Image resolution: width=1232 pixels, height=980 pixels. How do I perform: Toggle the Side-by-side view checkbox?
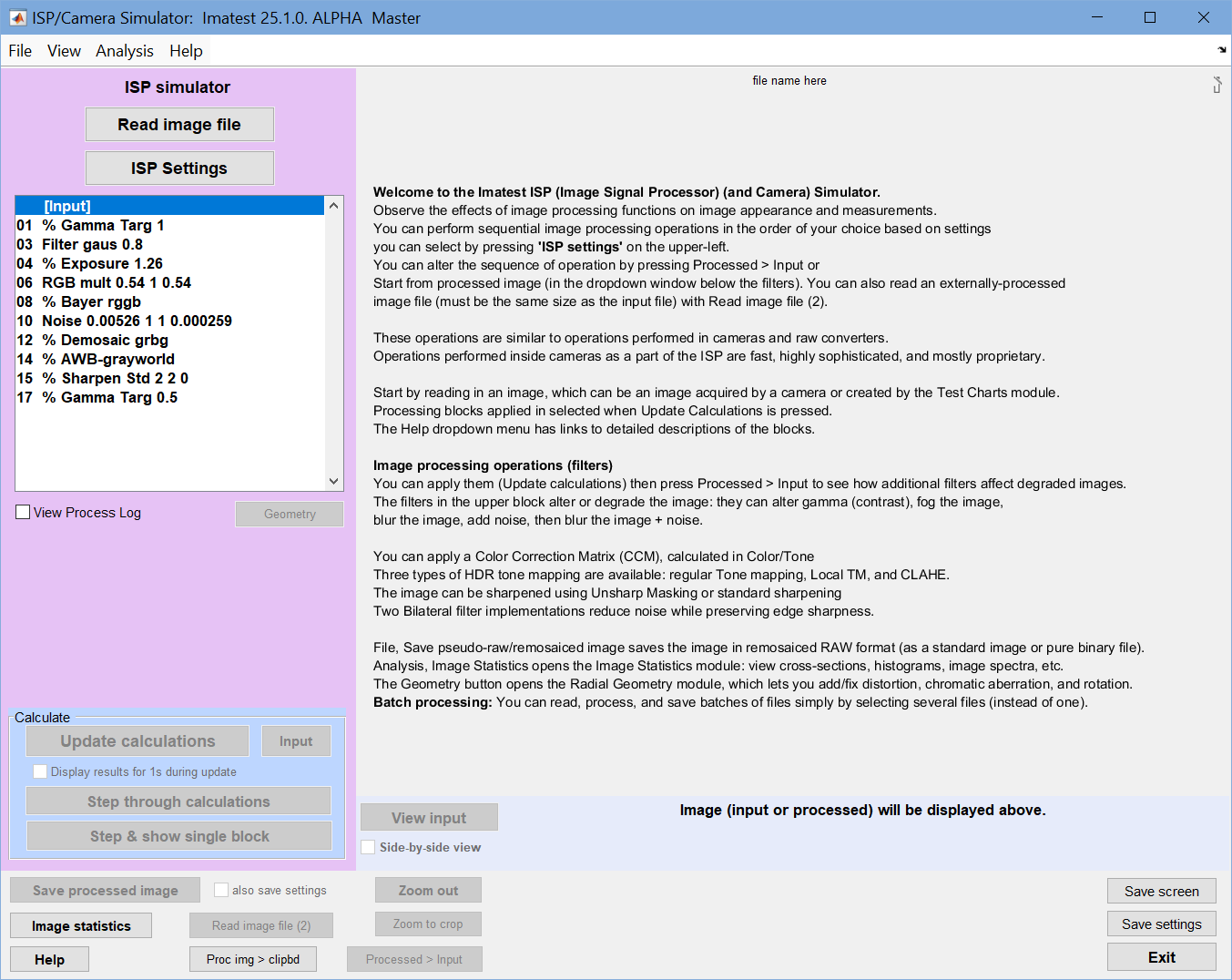(368, 847)
